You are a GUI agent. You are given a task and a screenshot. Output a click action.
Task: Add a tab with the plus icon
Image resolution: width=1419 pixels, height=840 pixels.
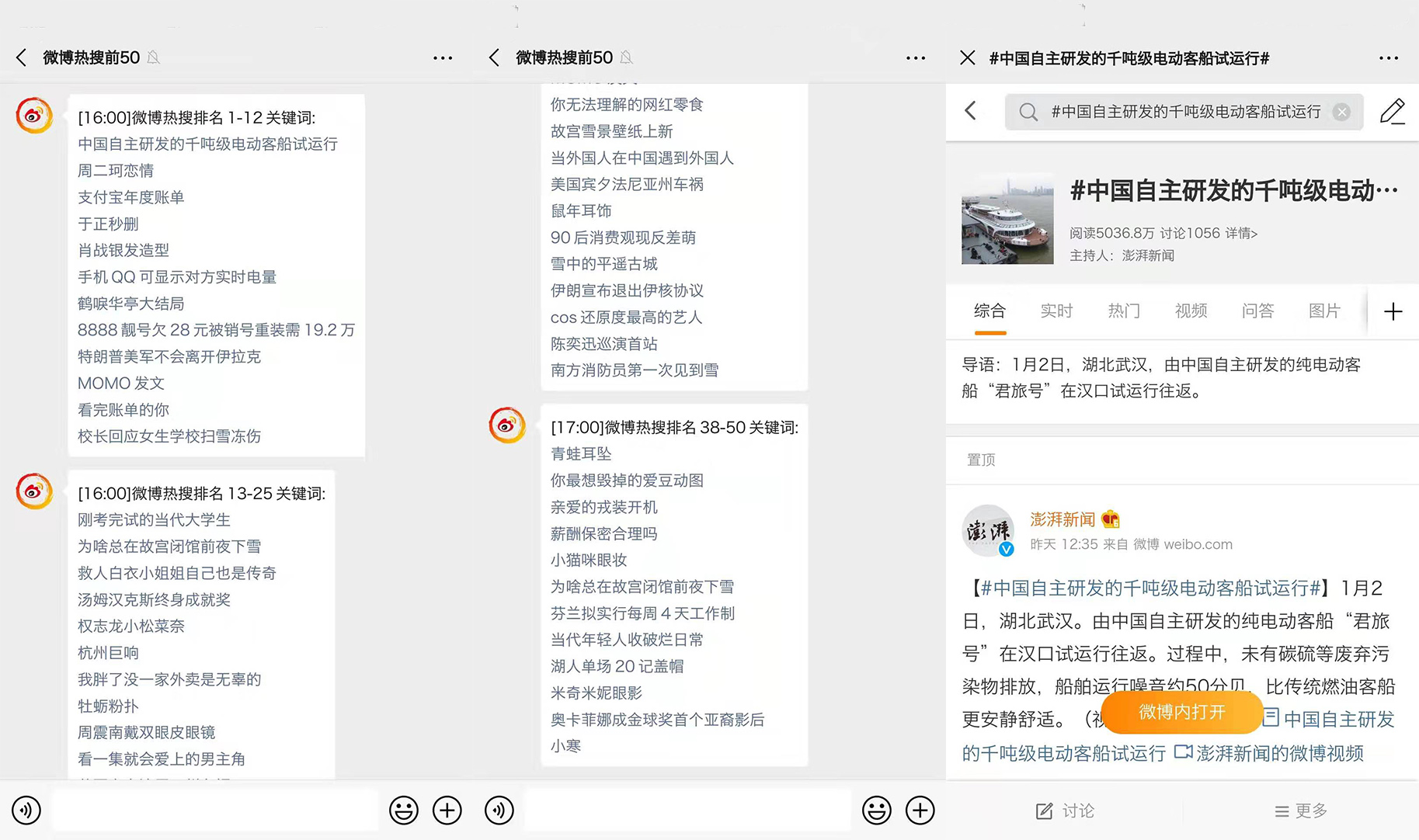(x=1393, y=311)
